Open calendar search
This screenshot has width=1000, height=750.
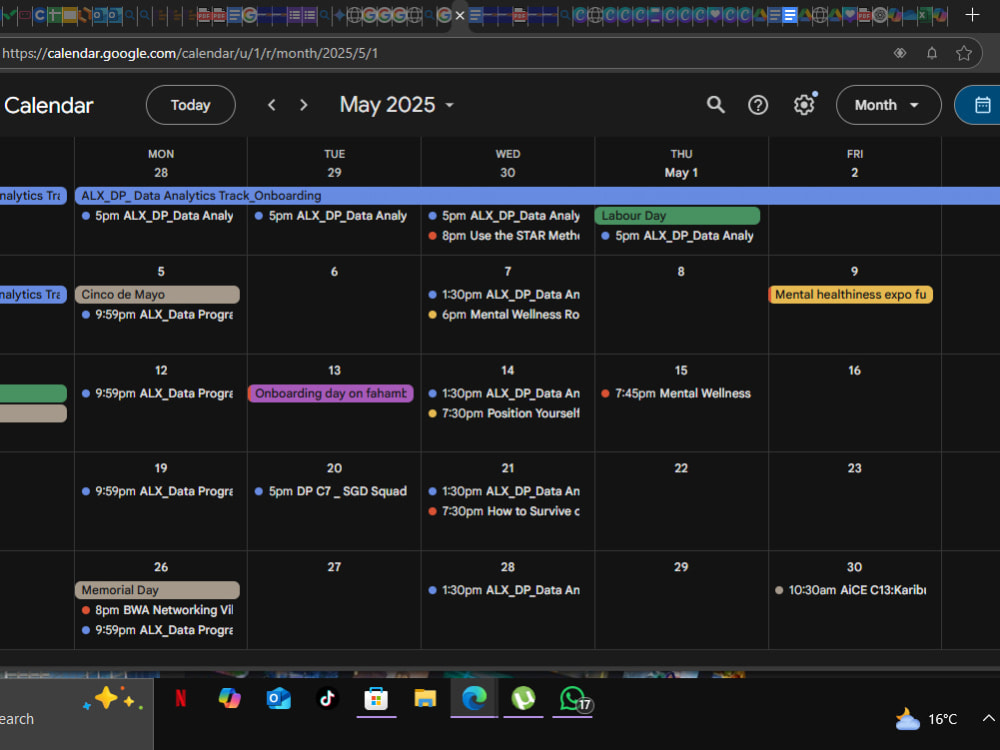coord(716,105)
